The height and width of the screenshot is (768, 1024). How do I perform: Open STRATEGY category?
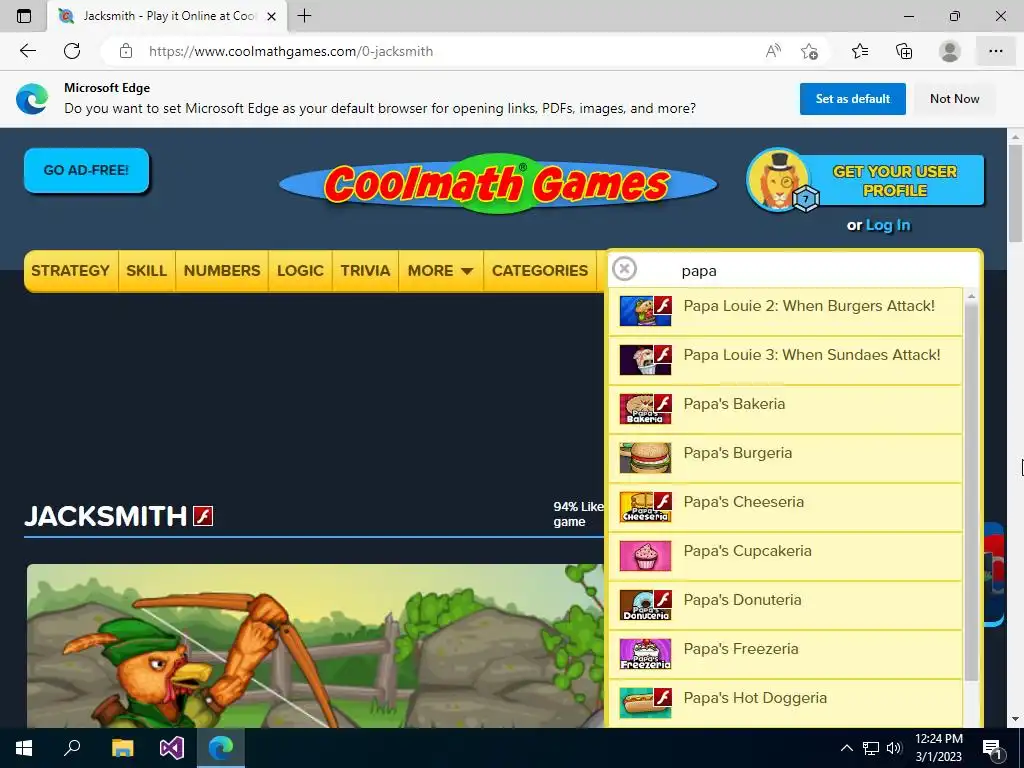71,270
